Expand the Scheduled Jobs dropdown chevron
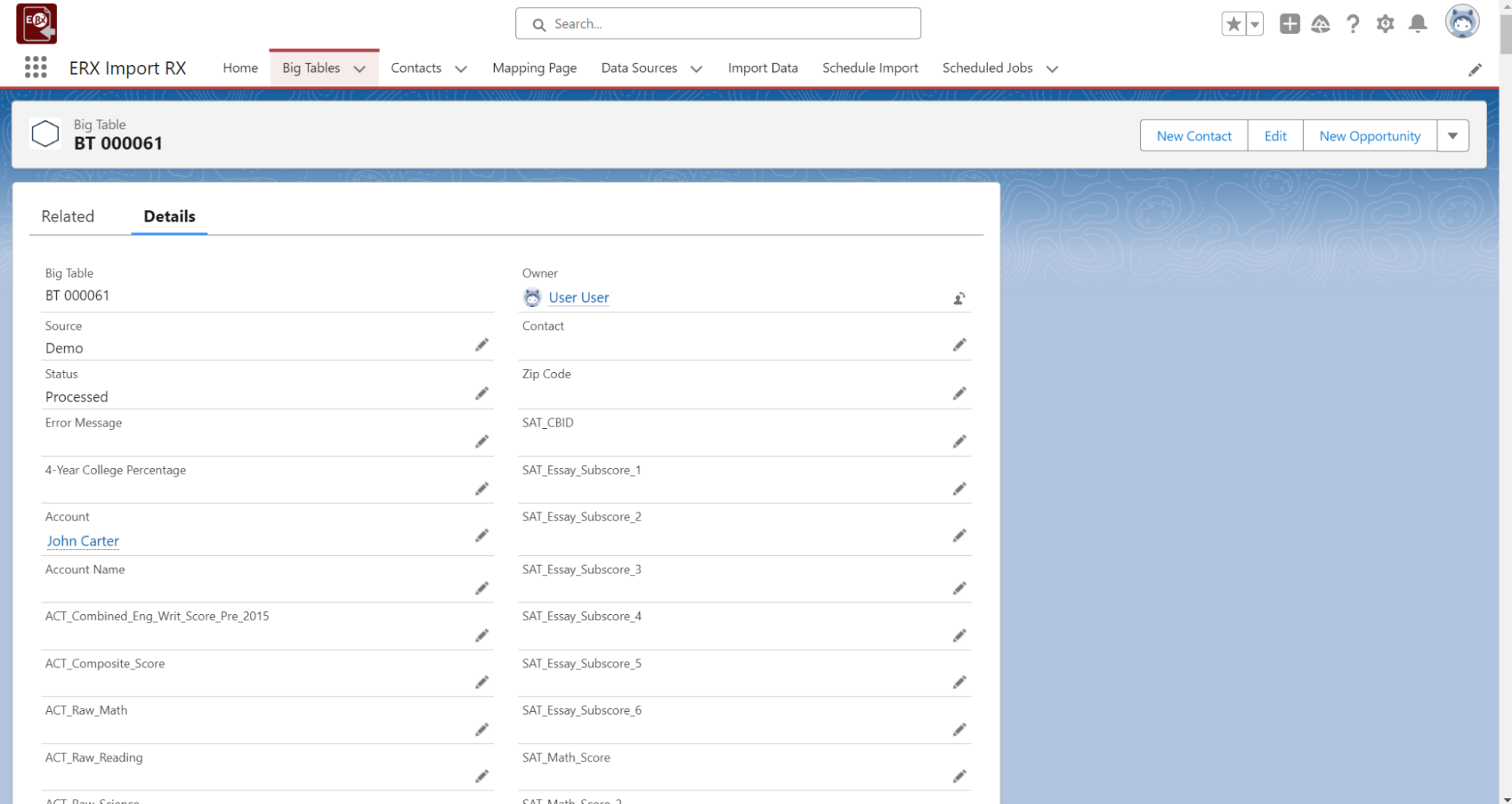Viewport: 1512px width, 804px height. point(1052,69)
